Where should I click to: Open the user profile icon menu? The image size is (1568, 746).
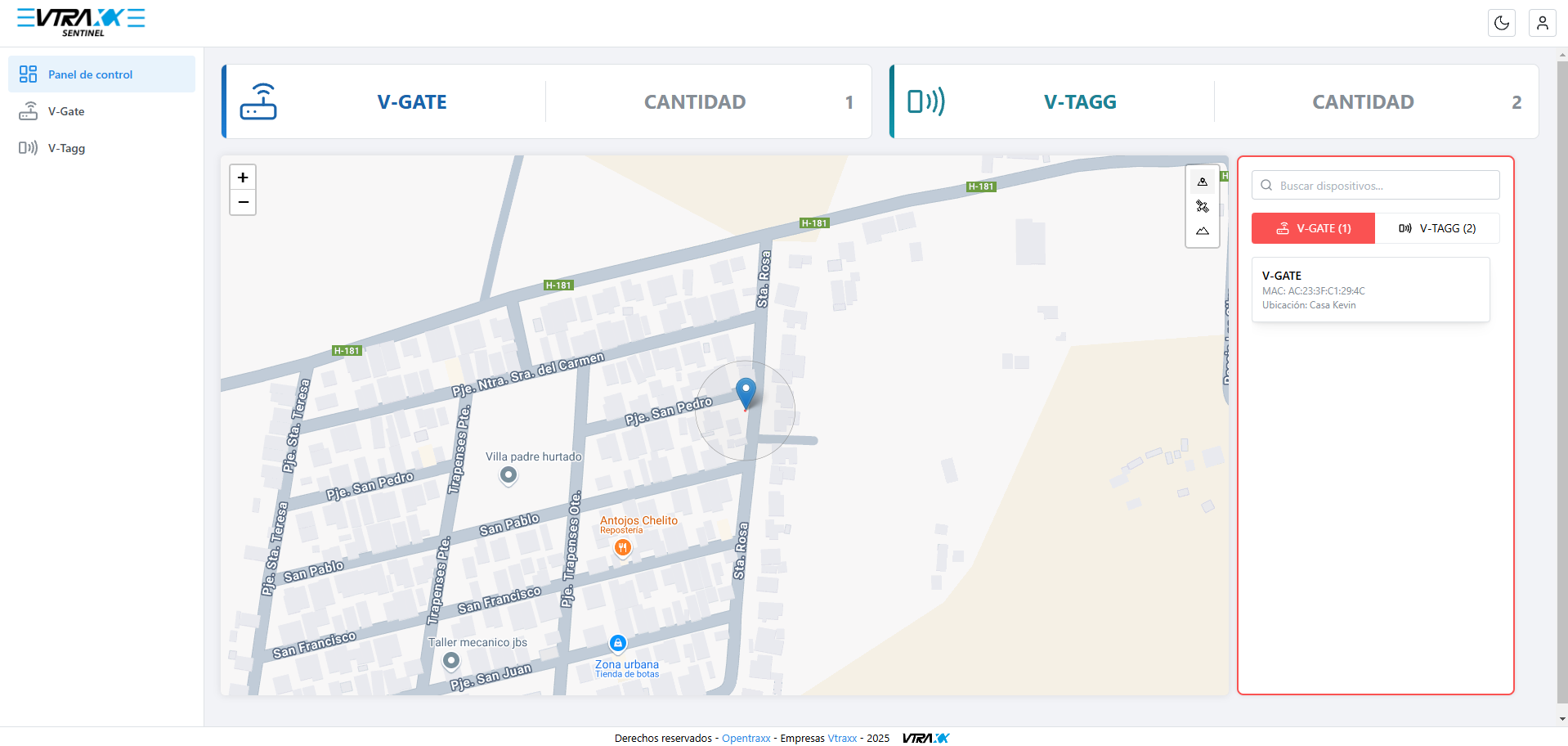click(x=1543, y=23)
